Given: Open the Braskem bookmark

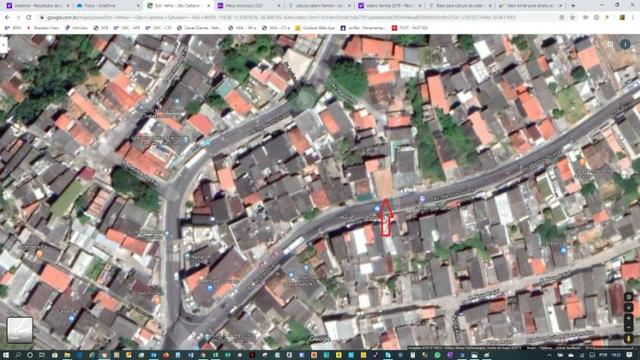Looking at the screenshot, I should [43, 28].
